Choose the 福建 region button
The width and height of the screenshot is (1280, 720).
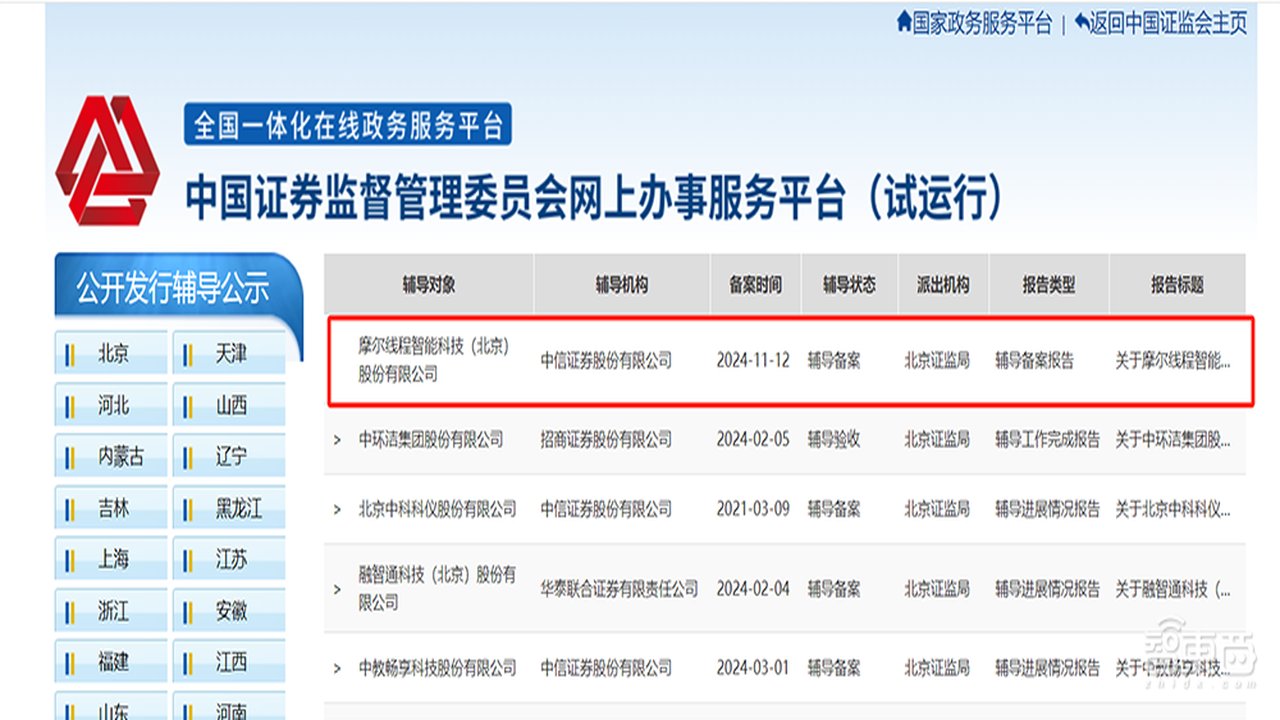click(x=112, y=662)
